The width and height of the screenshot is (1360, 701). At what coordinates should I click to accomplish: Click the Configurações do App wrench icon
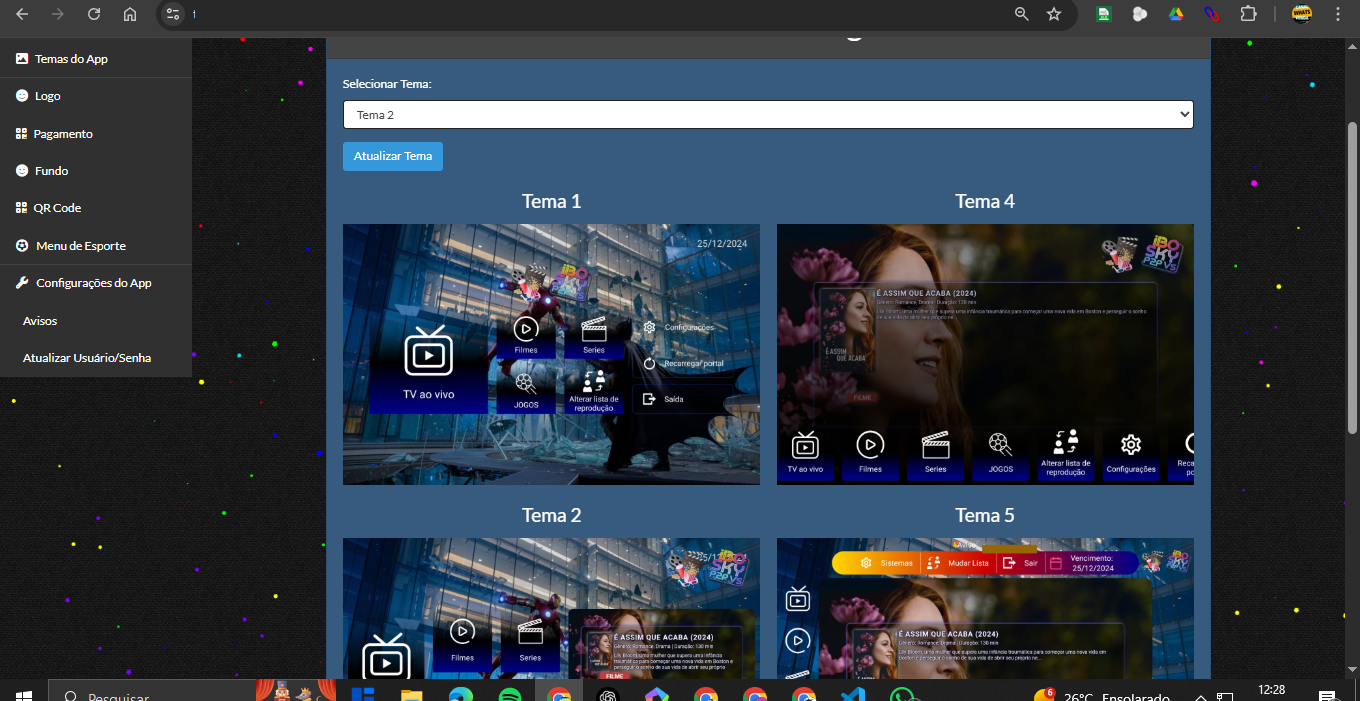point(22,282)
